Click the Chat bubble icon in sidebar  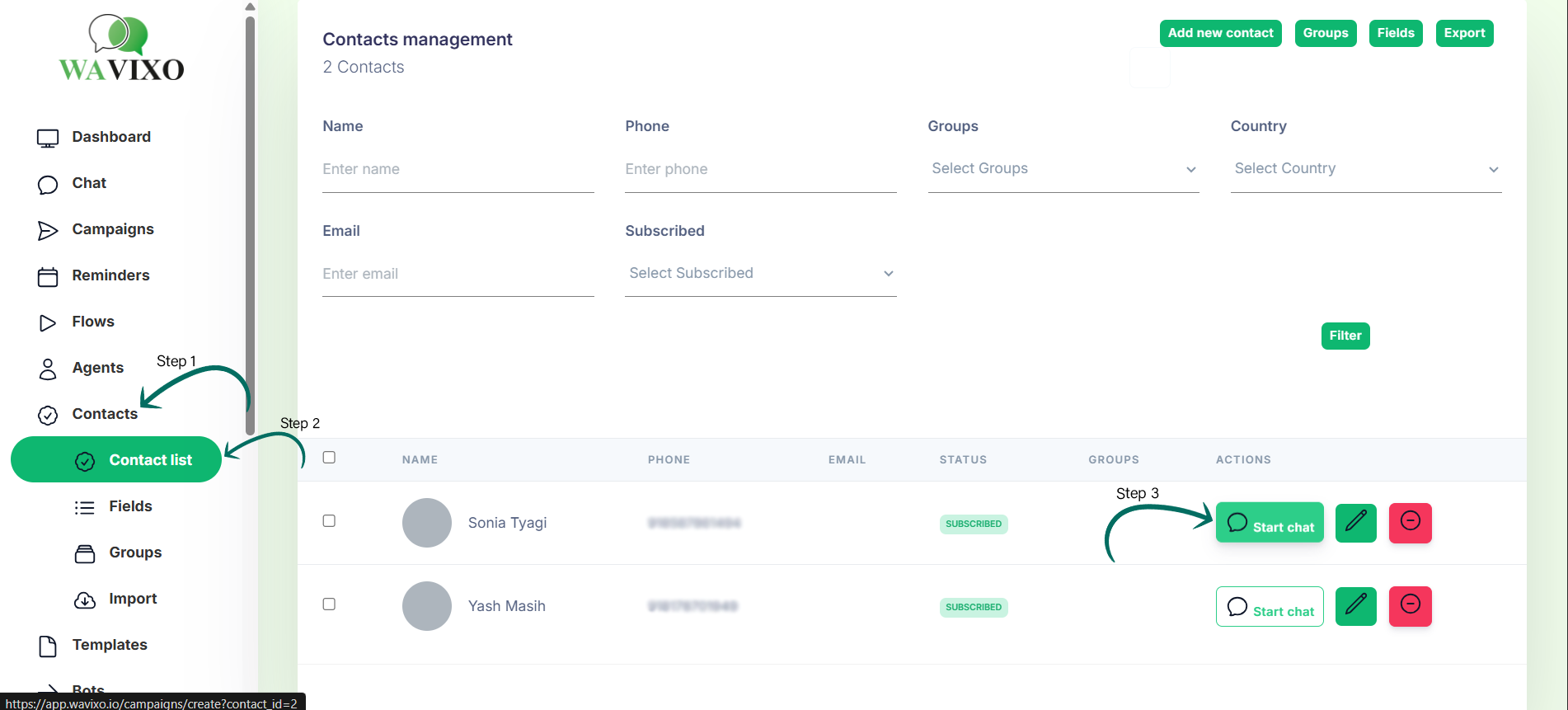point(48,184)
